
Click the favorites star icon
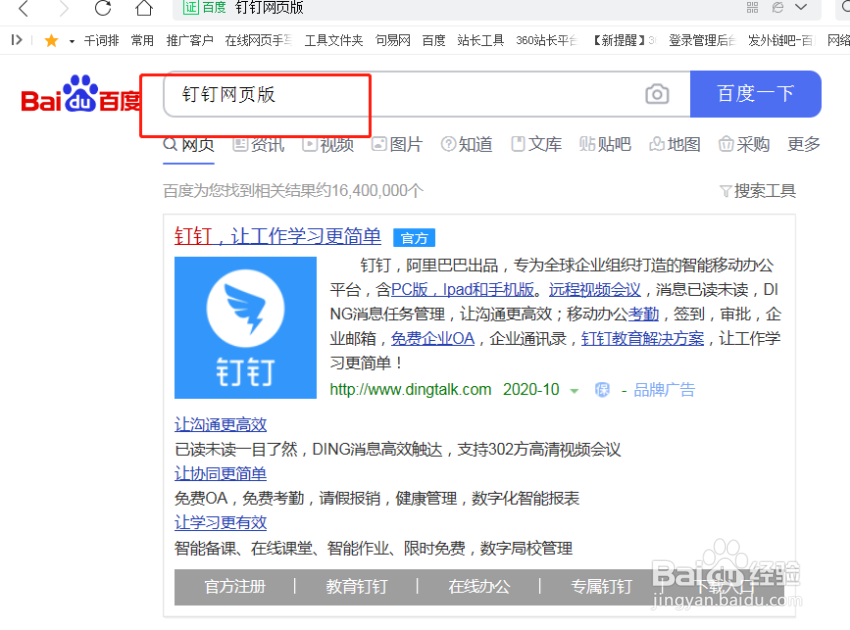(51, 40)
